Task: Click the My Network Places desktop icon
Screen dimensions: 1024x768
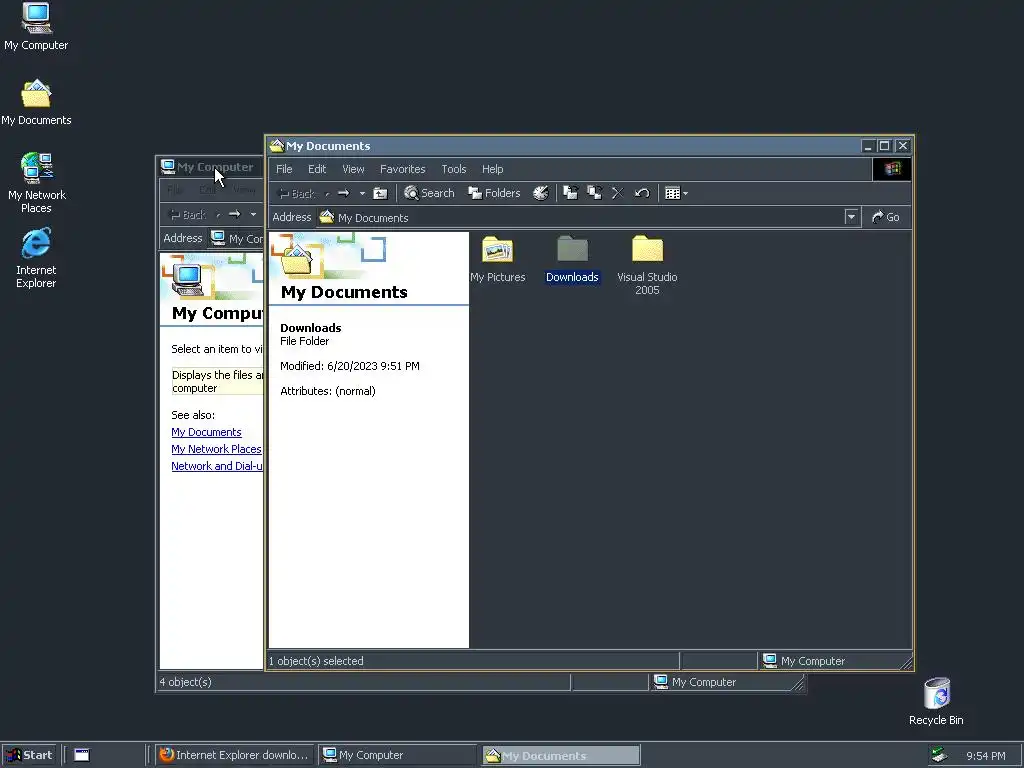Action: 37,184
